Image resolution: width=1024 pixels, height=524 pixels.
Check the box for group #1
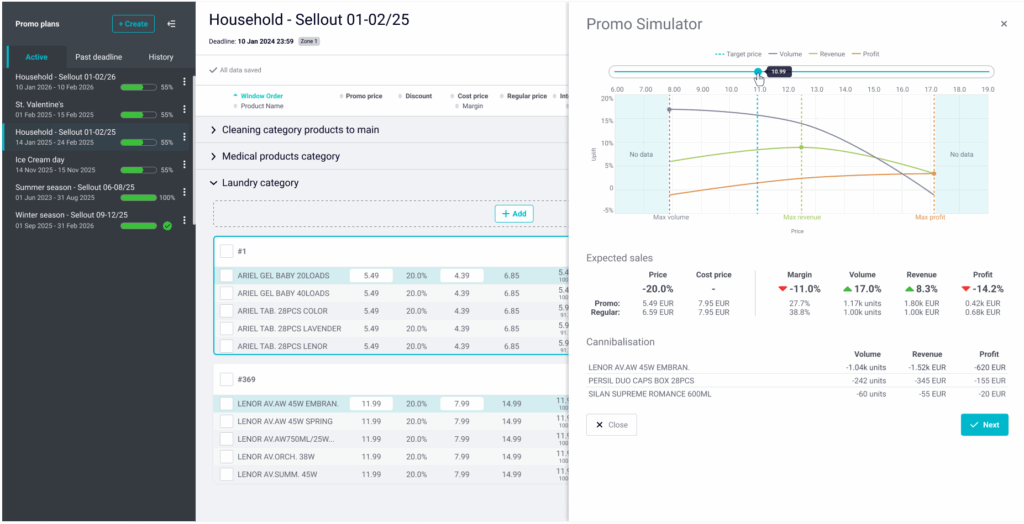click(227, 251)
